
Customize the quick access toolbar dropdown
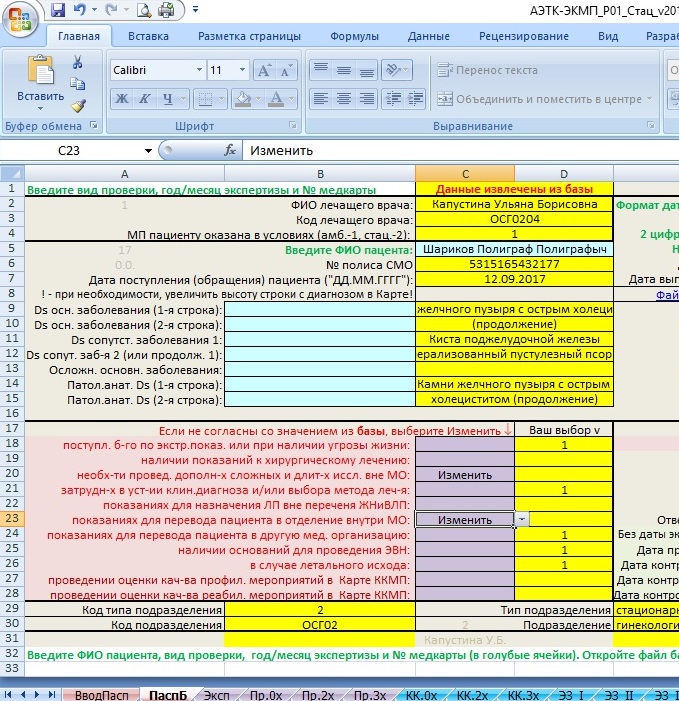click(195, 9)
